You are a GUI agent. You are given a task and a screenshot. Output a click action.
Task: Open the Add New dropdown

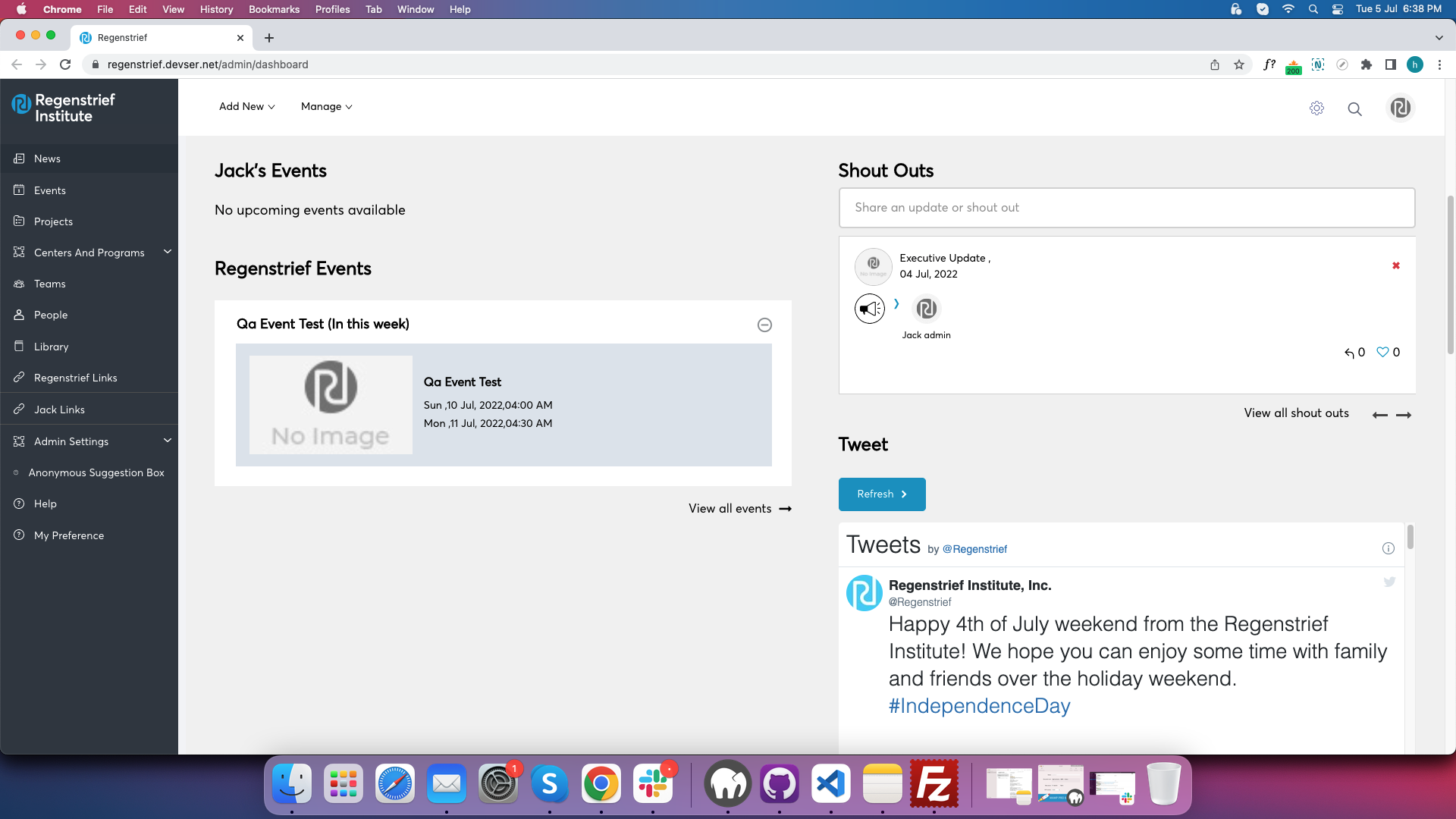(246, 106)
